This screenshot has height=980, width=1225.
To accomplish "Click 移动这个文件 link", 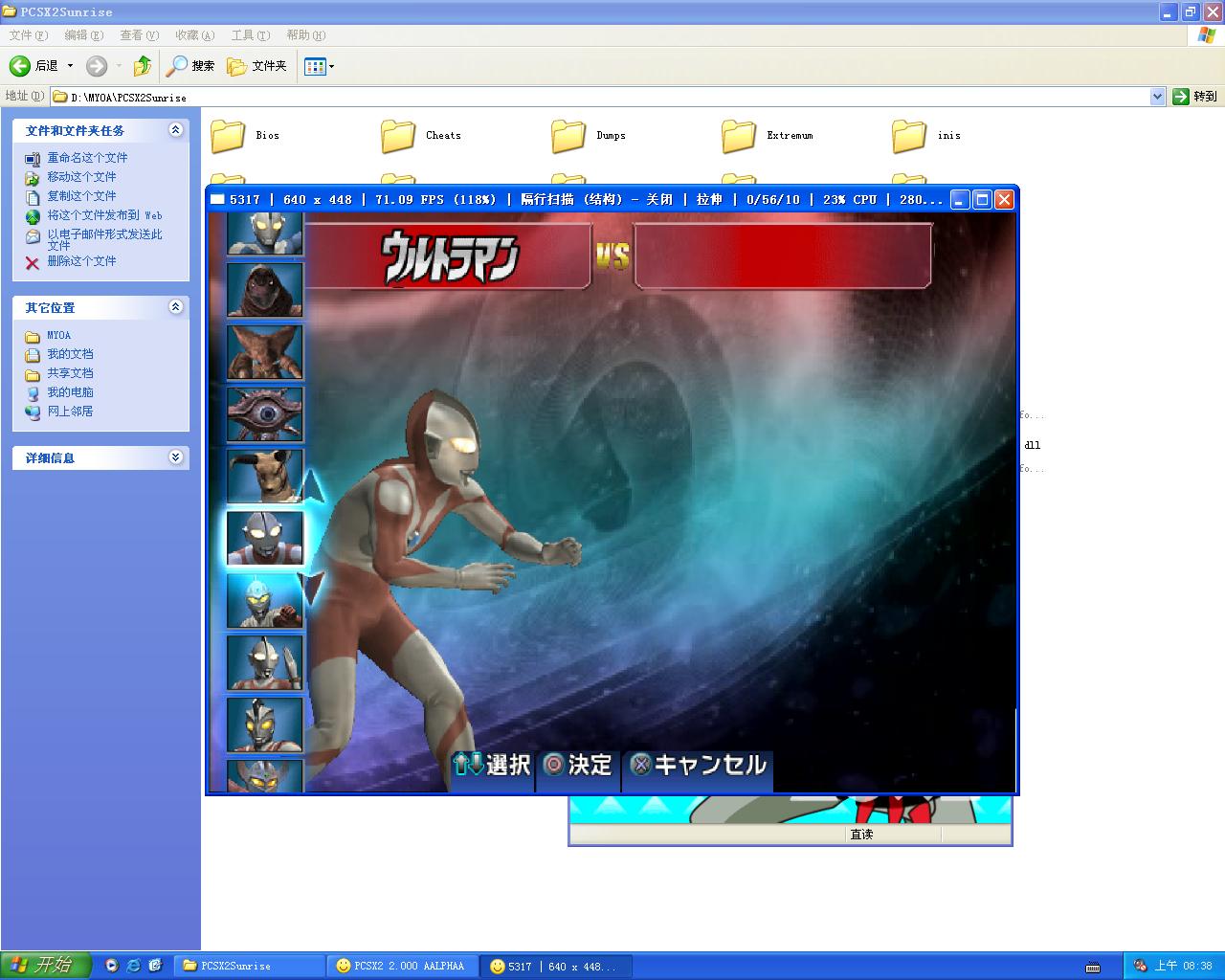I will (81, 177).
